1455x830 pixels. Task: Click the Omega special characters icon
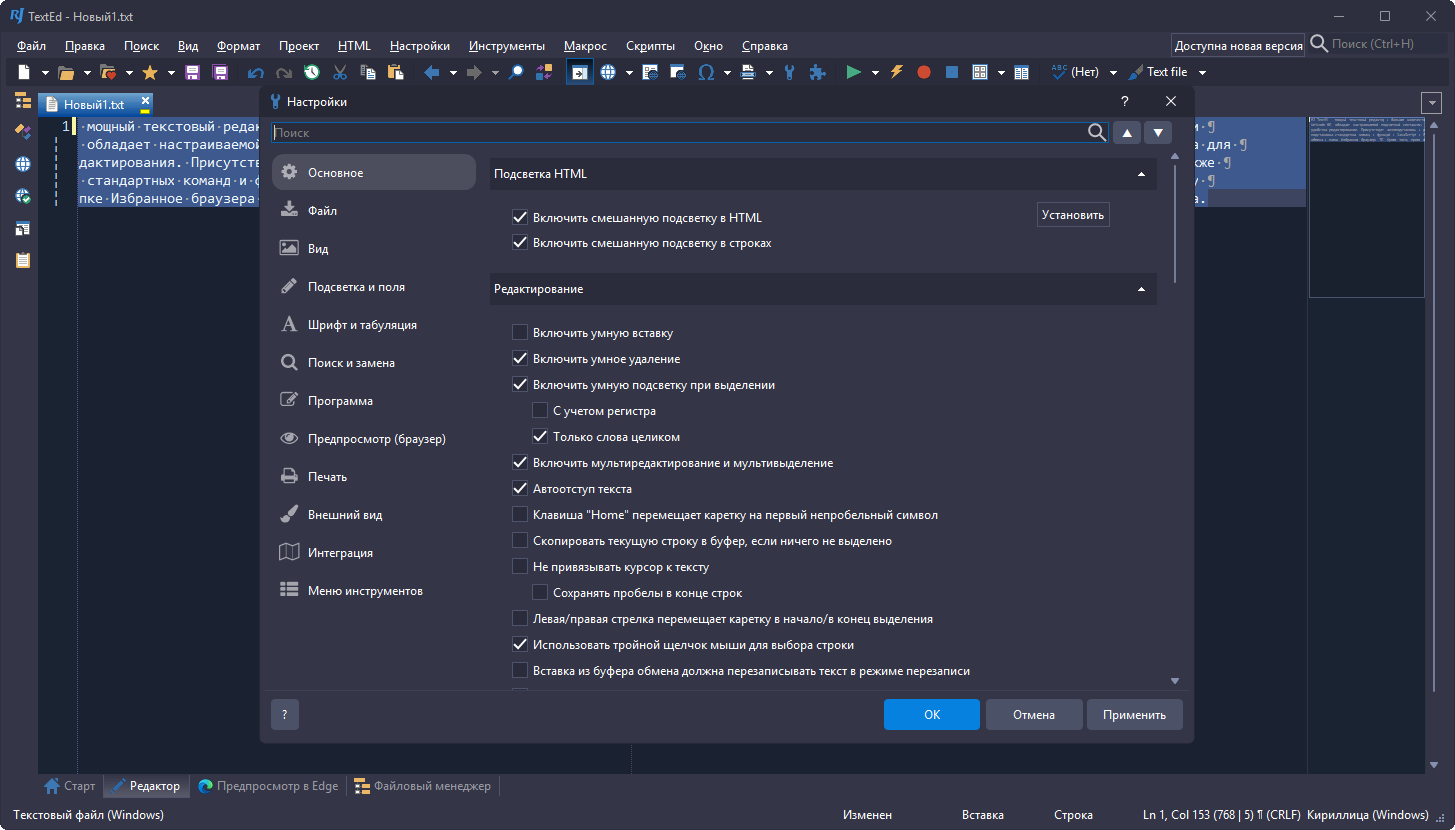tap(706, 72)
